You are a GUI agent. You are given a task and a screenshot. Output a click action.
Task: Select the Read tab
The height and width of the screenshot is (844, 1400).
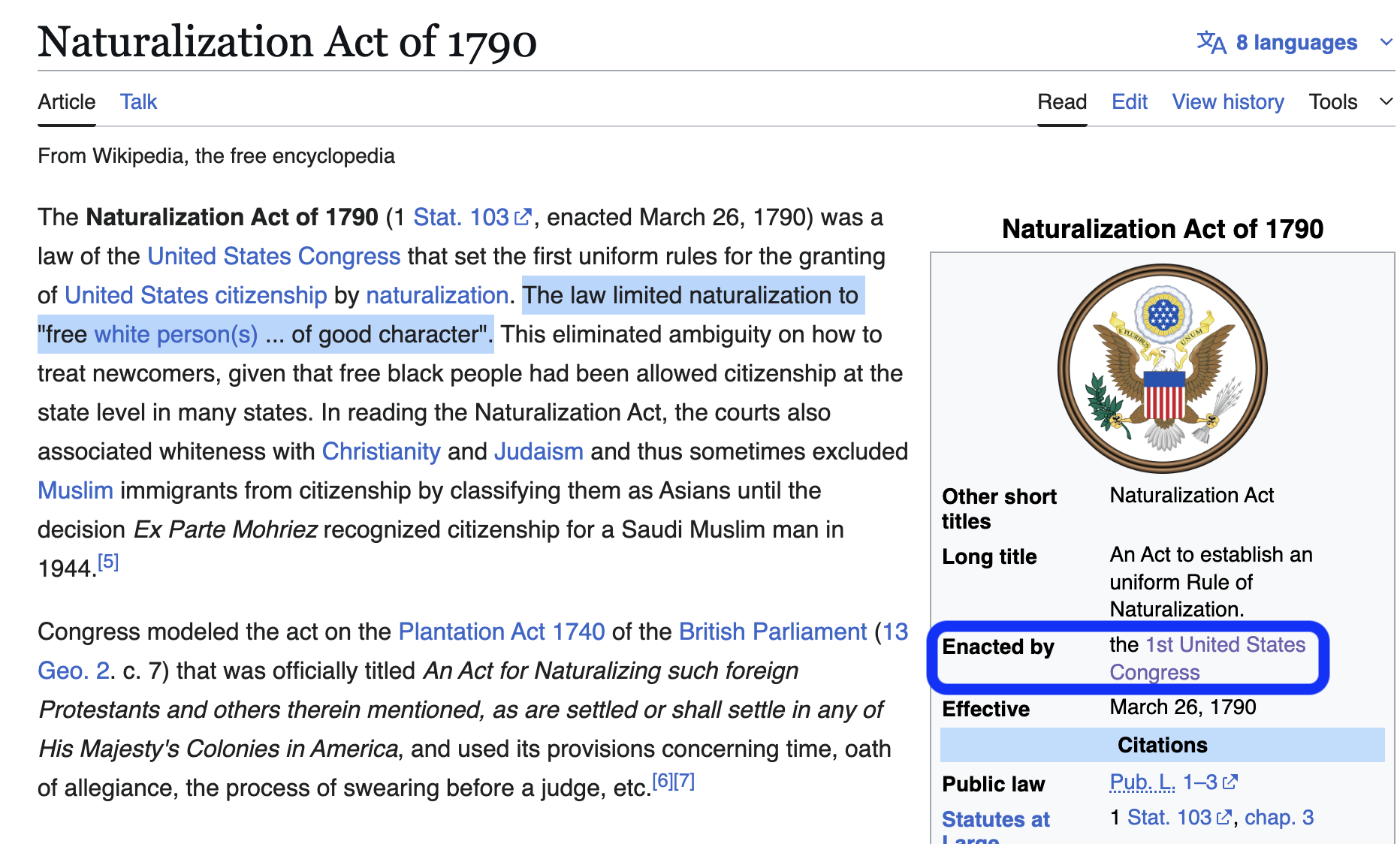tap(1062, 102)
